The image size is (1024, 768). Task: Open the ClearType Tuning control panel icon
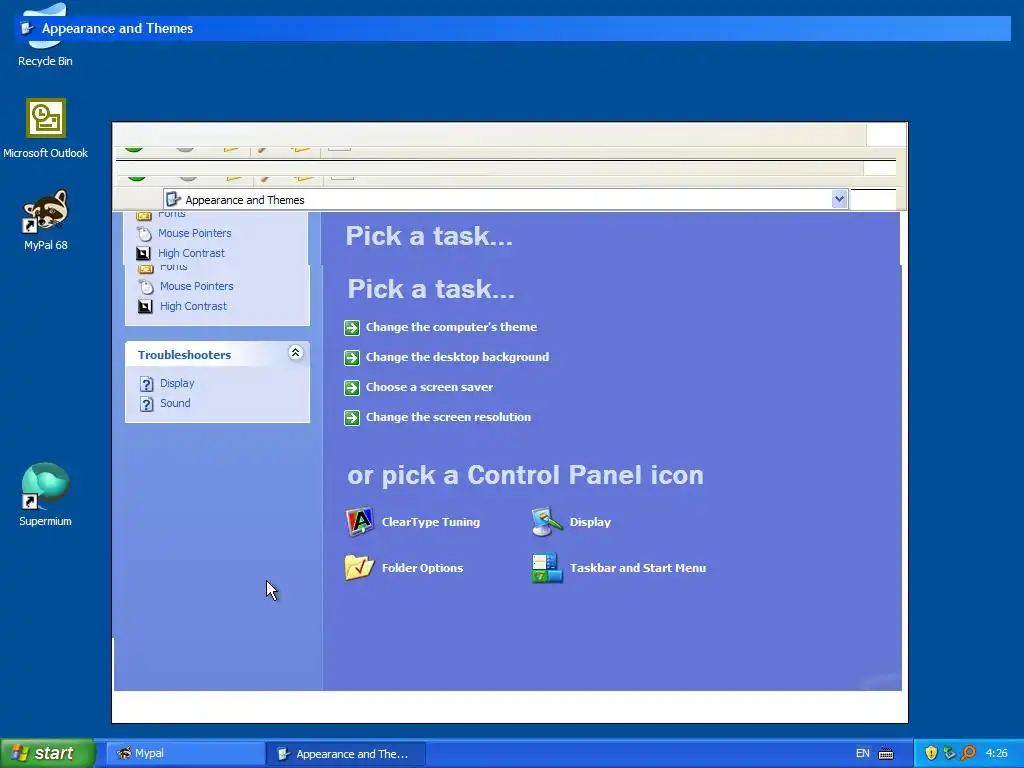coord(413,522)
